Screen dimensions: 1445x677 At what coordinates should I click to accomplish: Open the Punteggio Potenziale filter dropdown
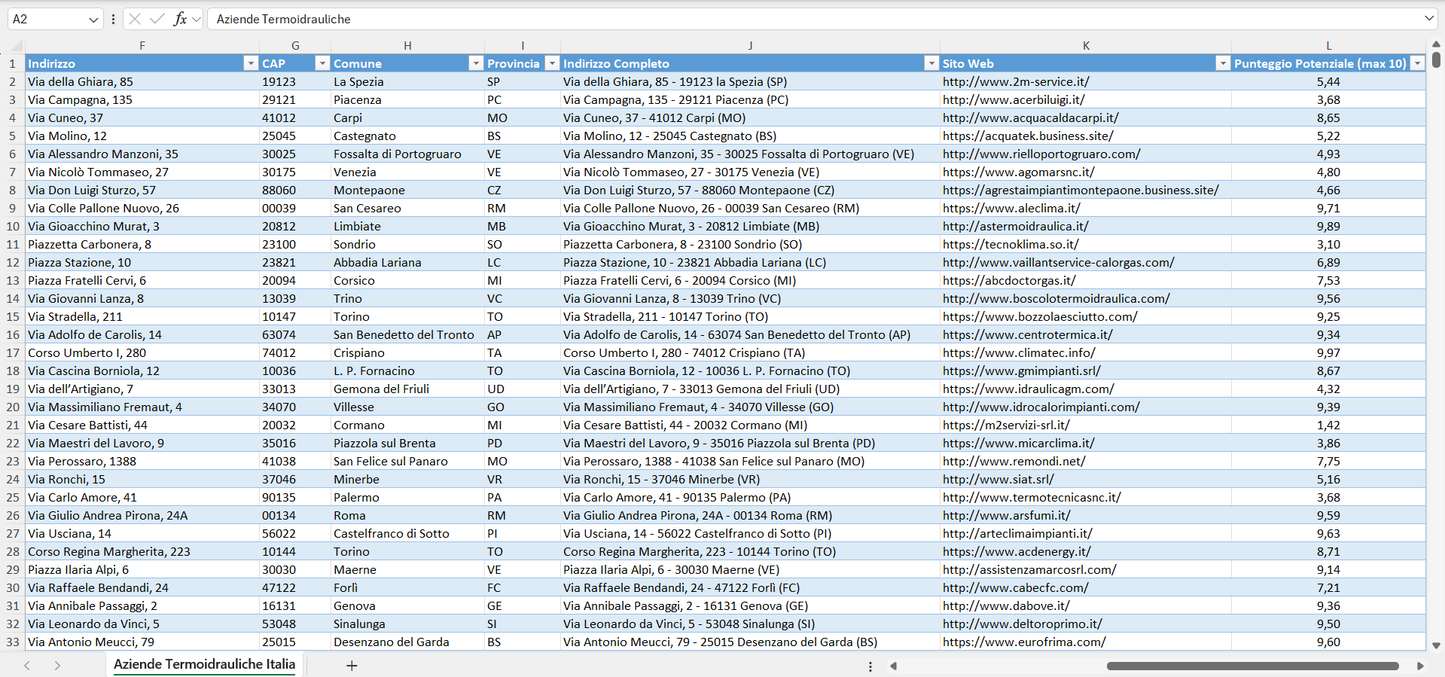1418,62
